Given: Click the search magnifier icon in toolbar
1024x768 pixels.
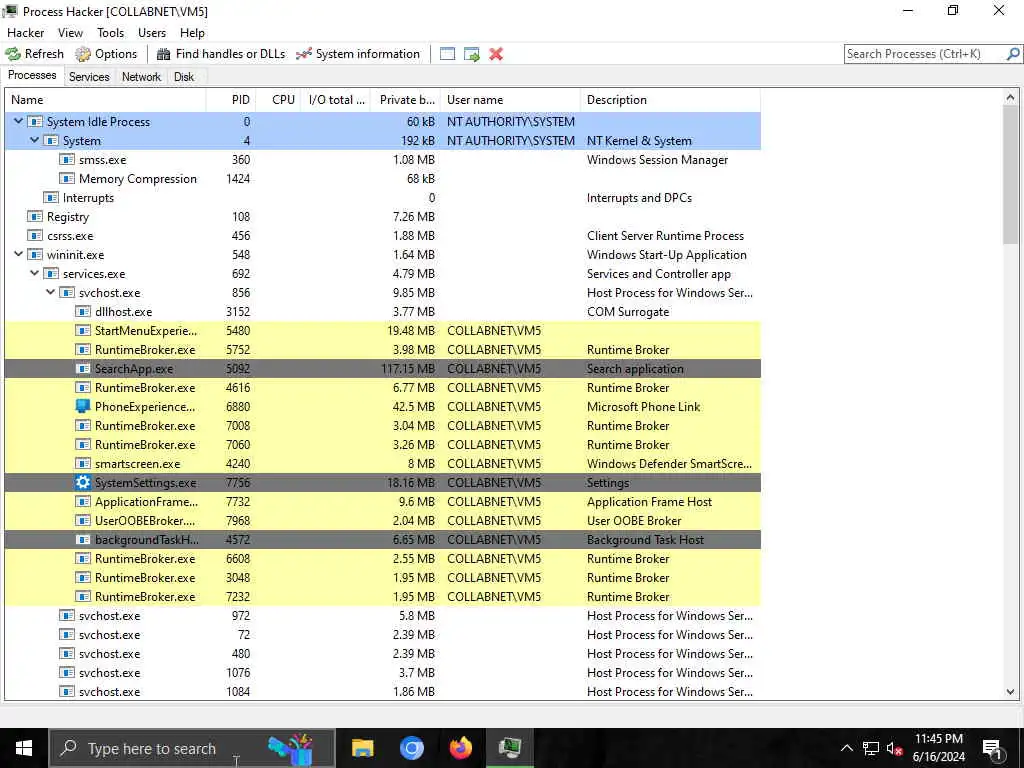Looking at the screenshot, I should point(1013,54).
